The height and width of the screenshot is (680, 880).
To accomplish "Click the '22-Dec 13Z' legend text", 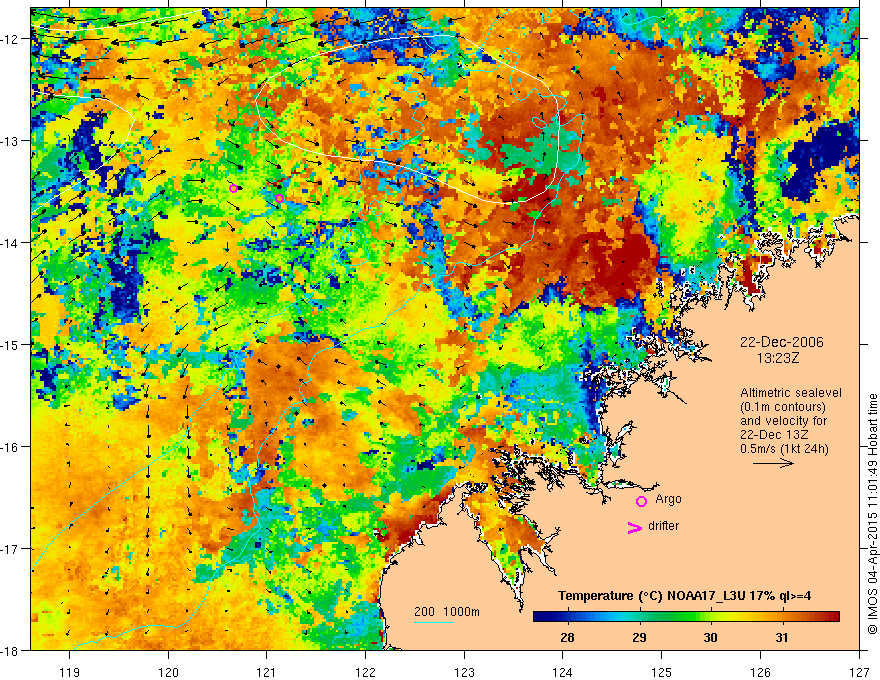I will [772, 435].
